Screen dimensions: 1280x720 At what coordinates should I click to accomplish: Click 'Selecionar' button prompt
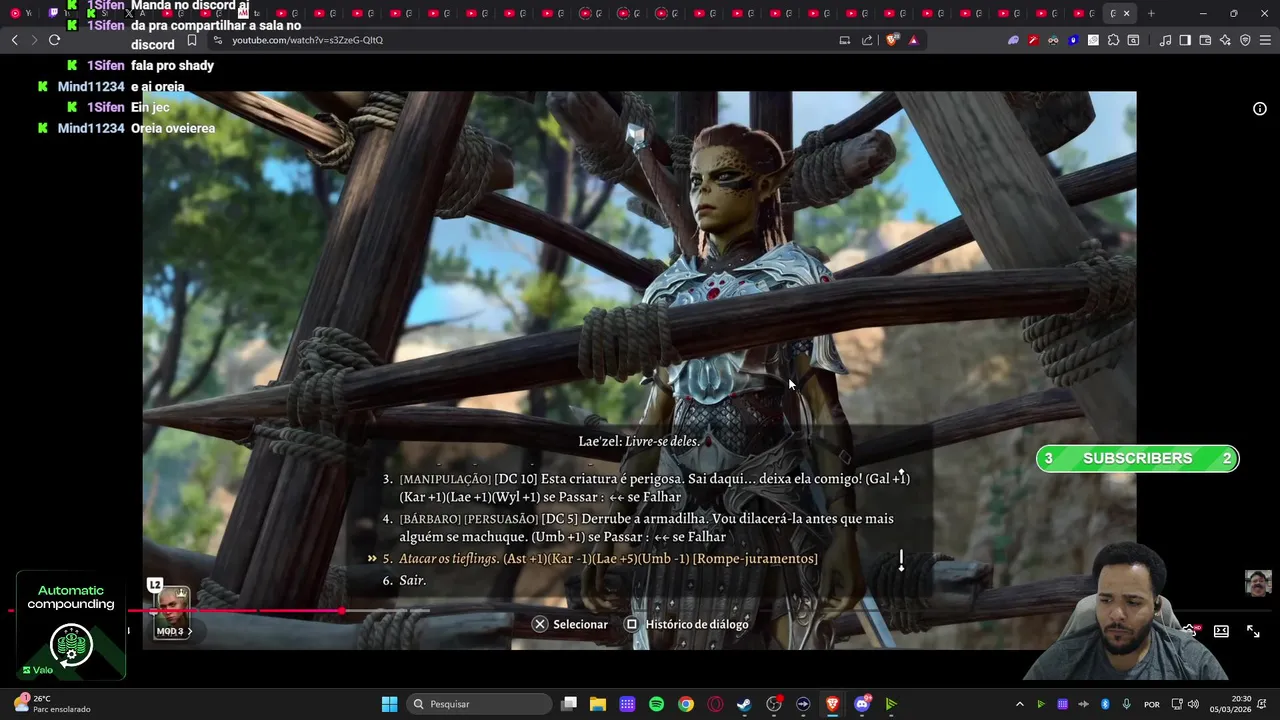[x=570, y=624]
